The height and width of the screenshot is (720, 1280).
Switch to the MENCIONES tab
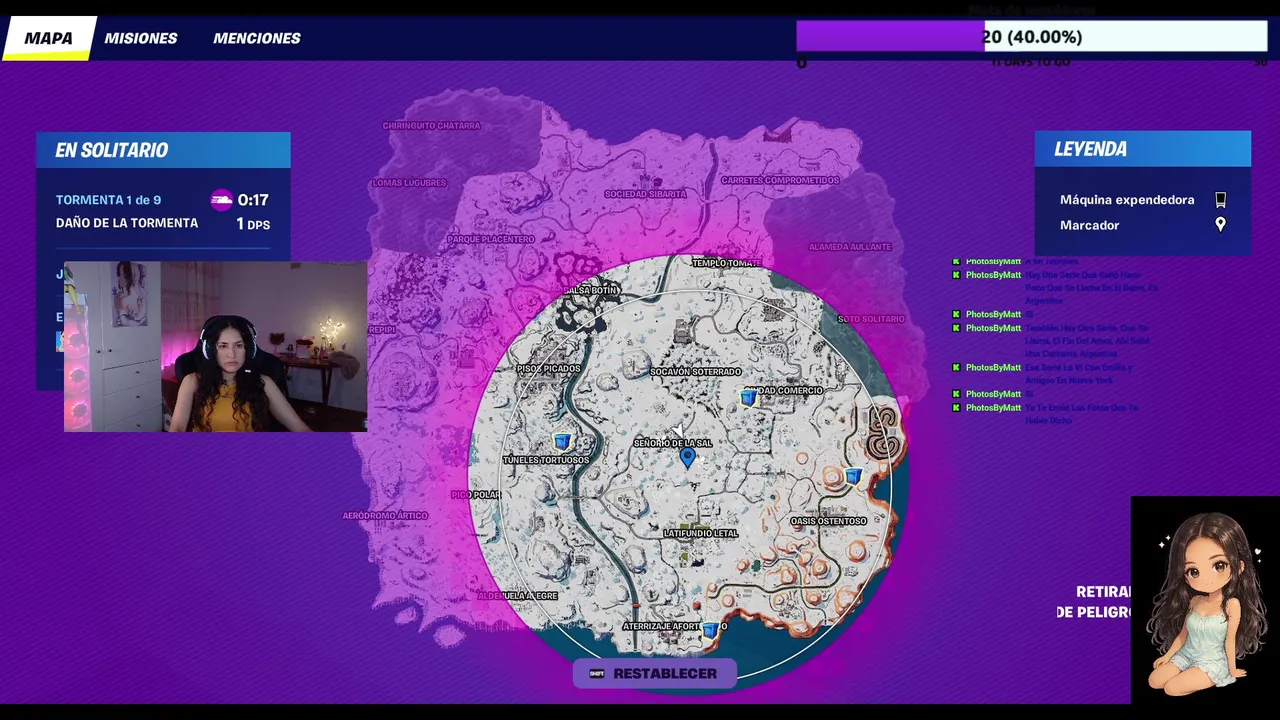click(x=257, y=38)
